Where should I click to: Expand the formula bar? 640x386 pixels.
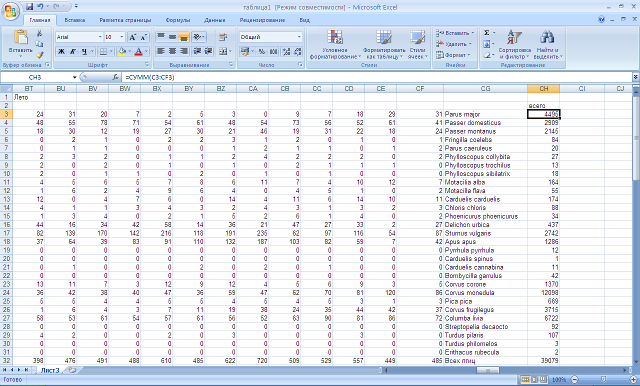click(x=636, y=77)
